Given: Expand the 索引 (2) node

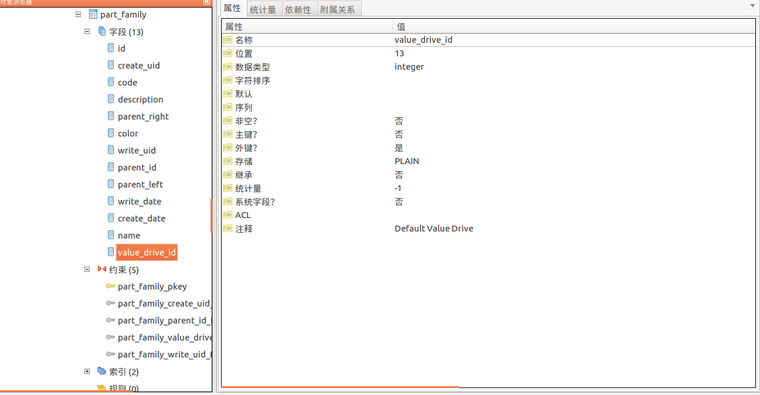Looking at the screenshot, I should pos(87,371).
